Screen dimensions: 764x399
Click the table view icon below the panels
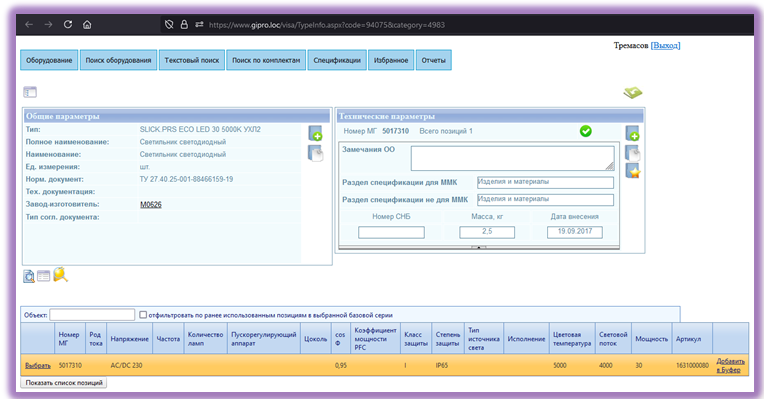(x=44, y=276)
